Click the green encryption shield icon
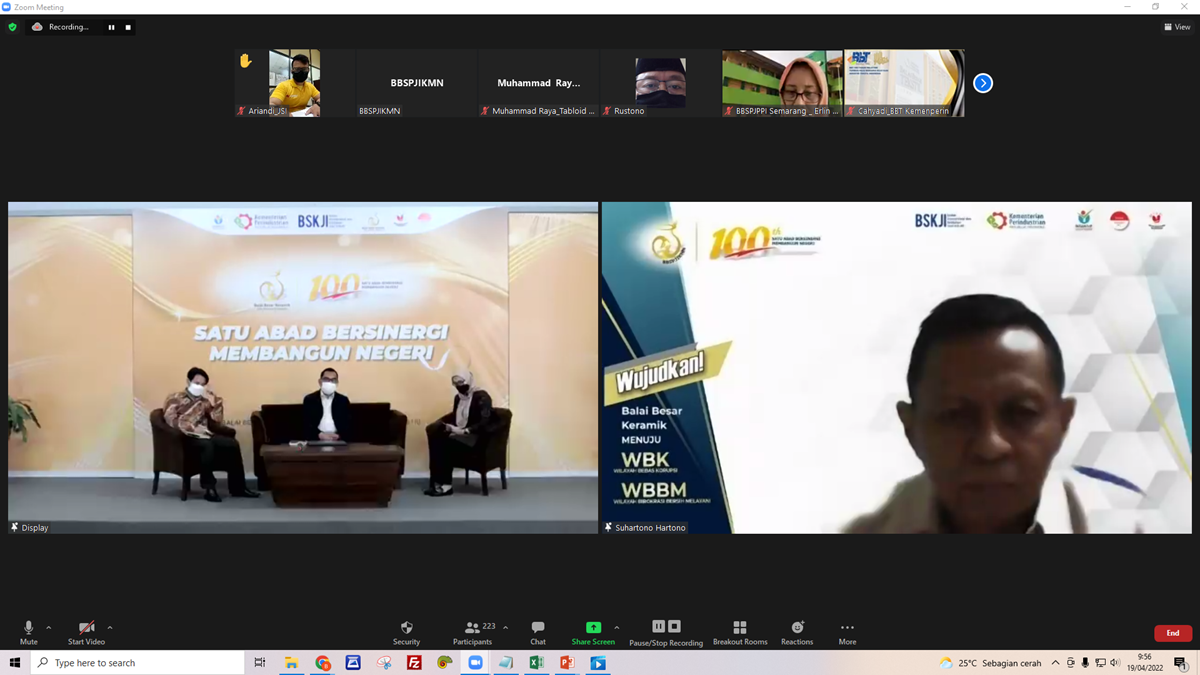 12,27
